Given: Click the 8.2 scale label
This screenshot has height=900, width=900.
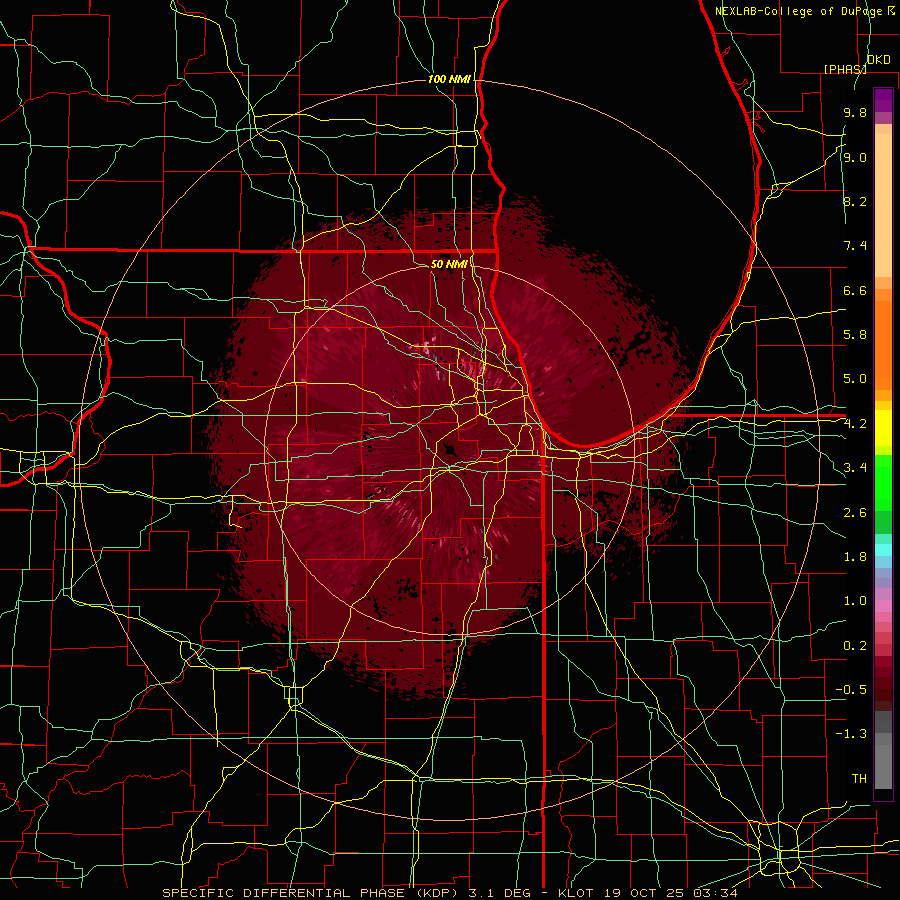Looking at the screenshot, I should point(855,201).
